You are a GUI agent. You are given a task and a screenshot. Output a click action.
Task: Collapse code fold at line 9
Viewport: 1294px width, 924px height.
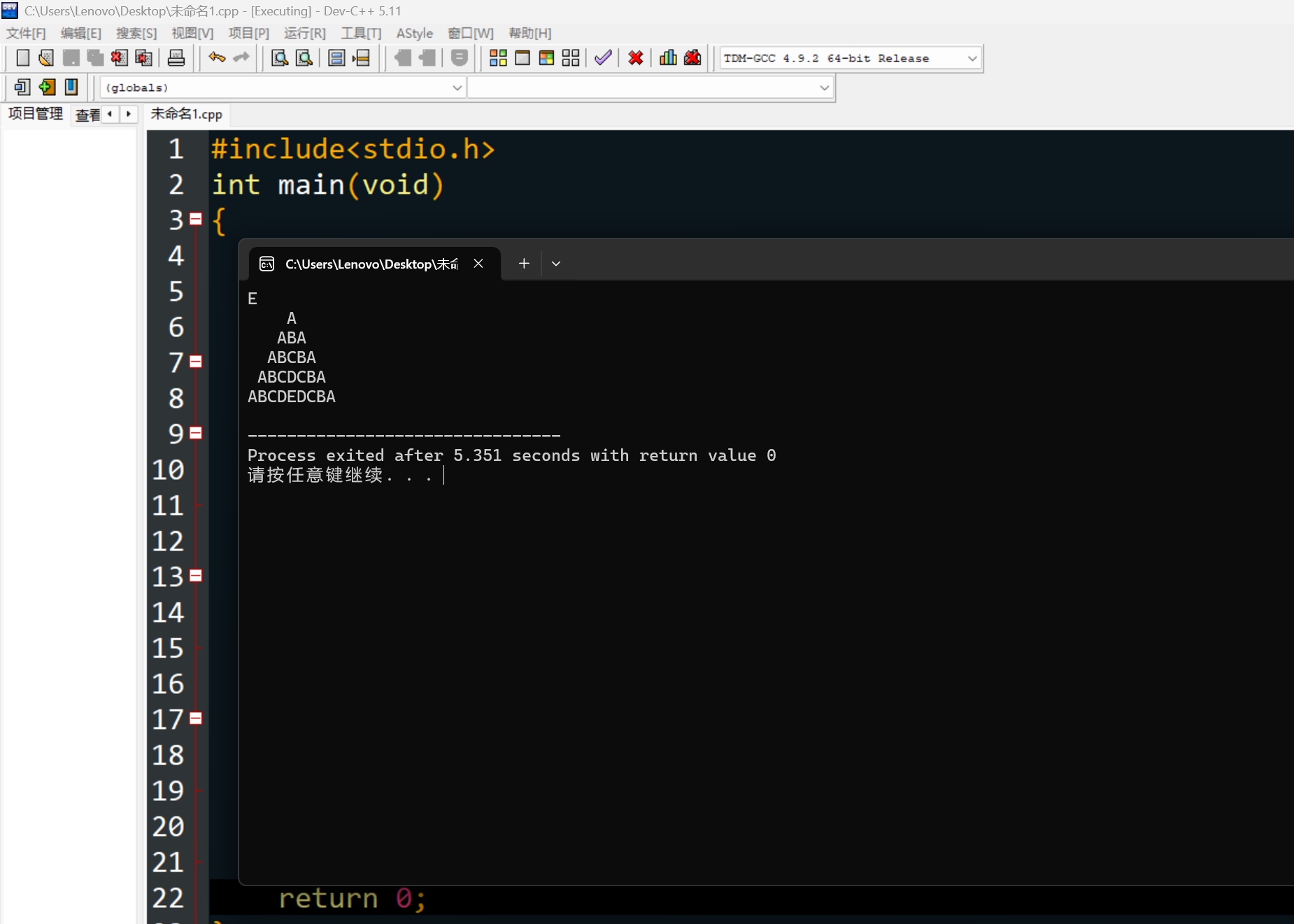(x=196, y=434)
